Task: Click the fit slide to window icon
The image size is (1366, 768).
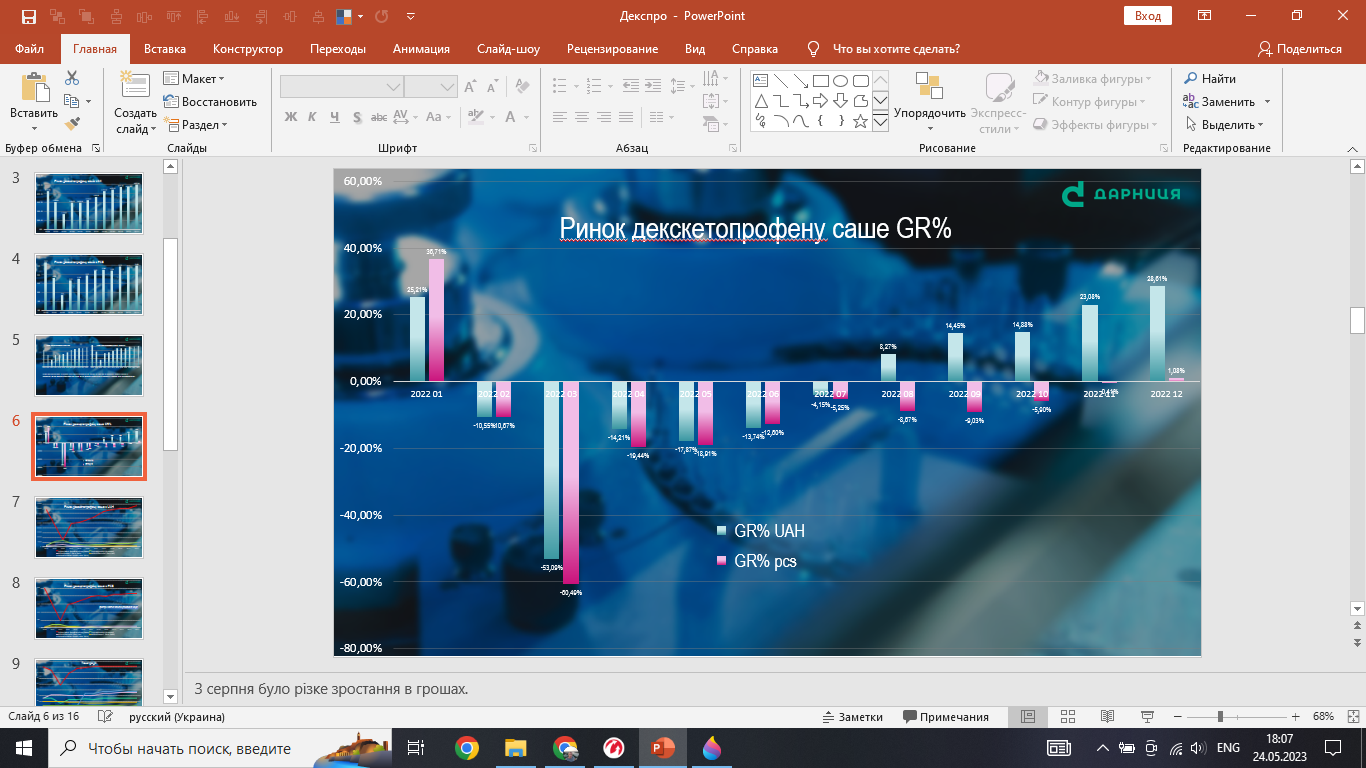Action: click(1352, 717)
